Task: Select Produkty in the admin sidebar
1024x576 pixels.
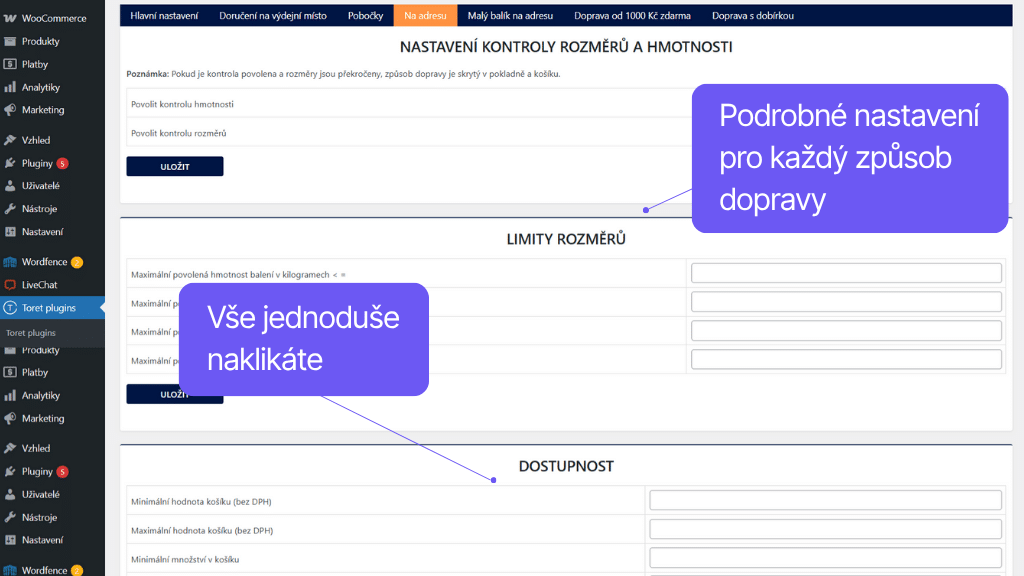Action: 44,42
